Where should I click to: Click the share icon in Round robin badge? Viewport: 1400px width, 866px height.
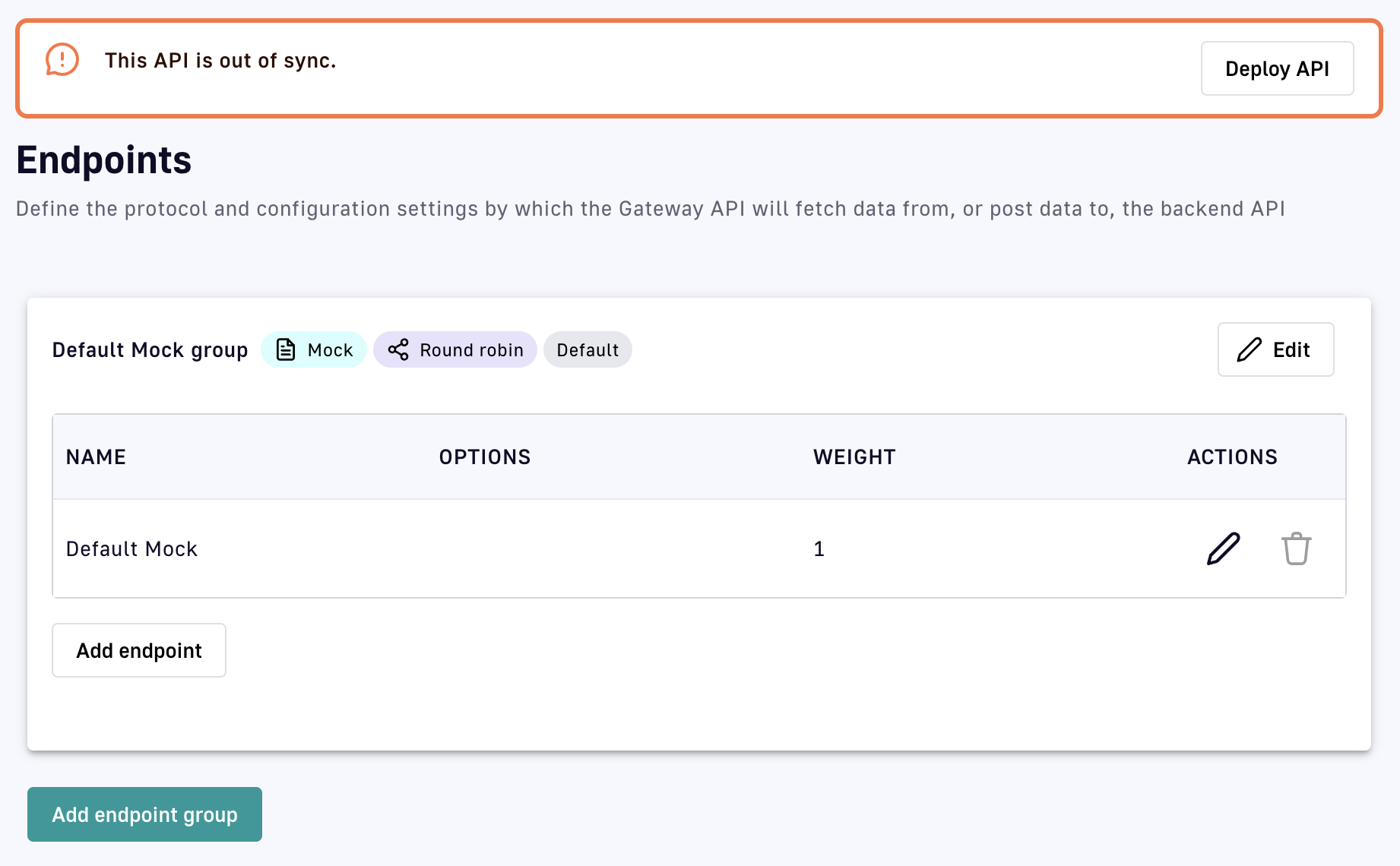[398, 349]
